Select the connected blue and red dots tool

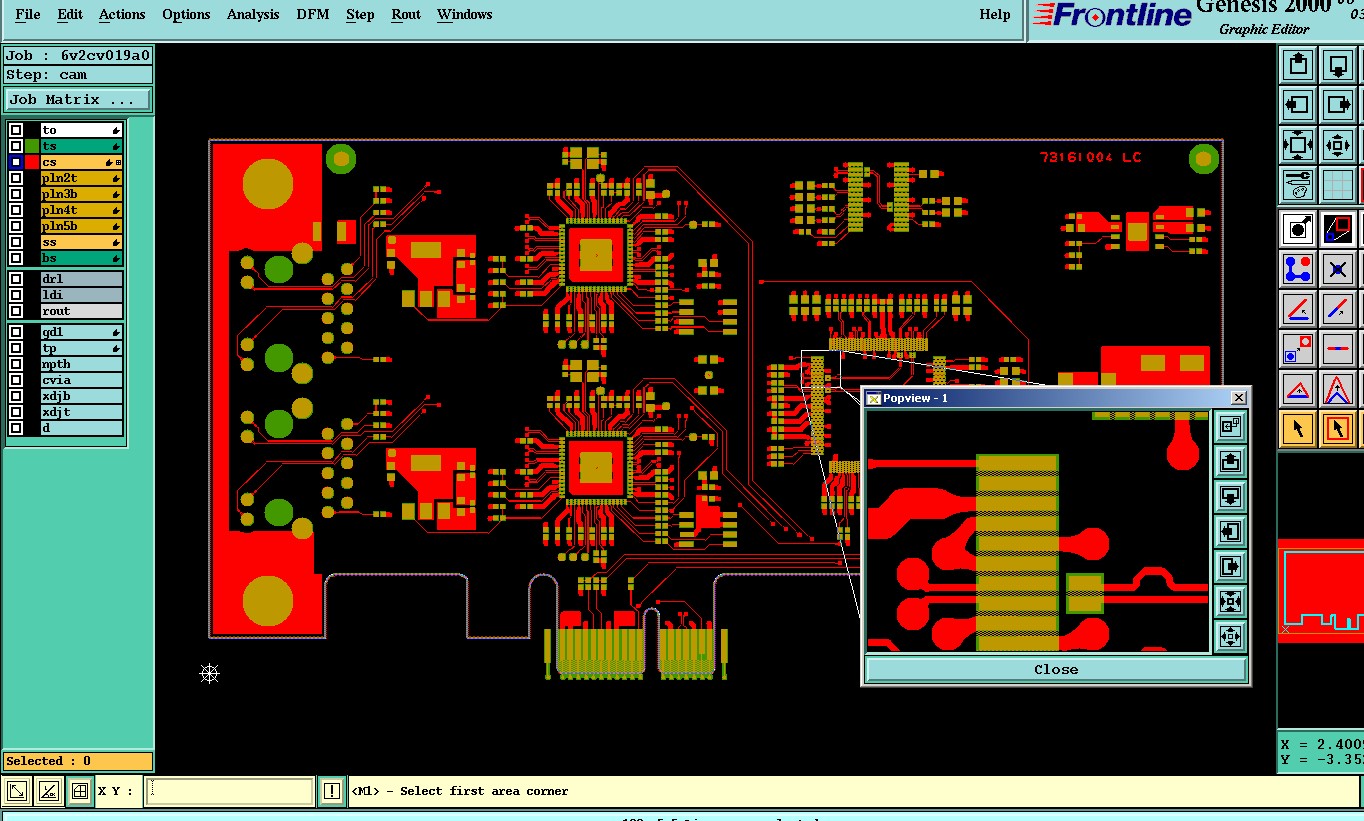point(1298,269)
